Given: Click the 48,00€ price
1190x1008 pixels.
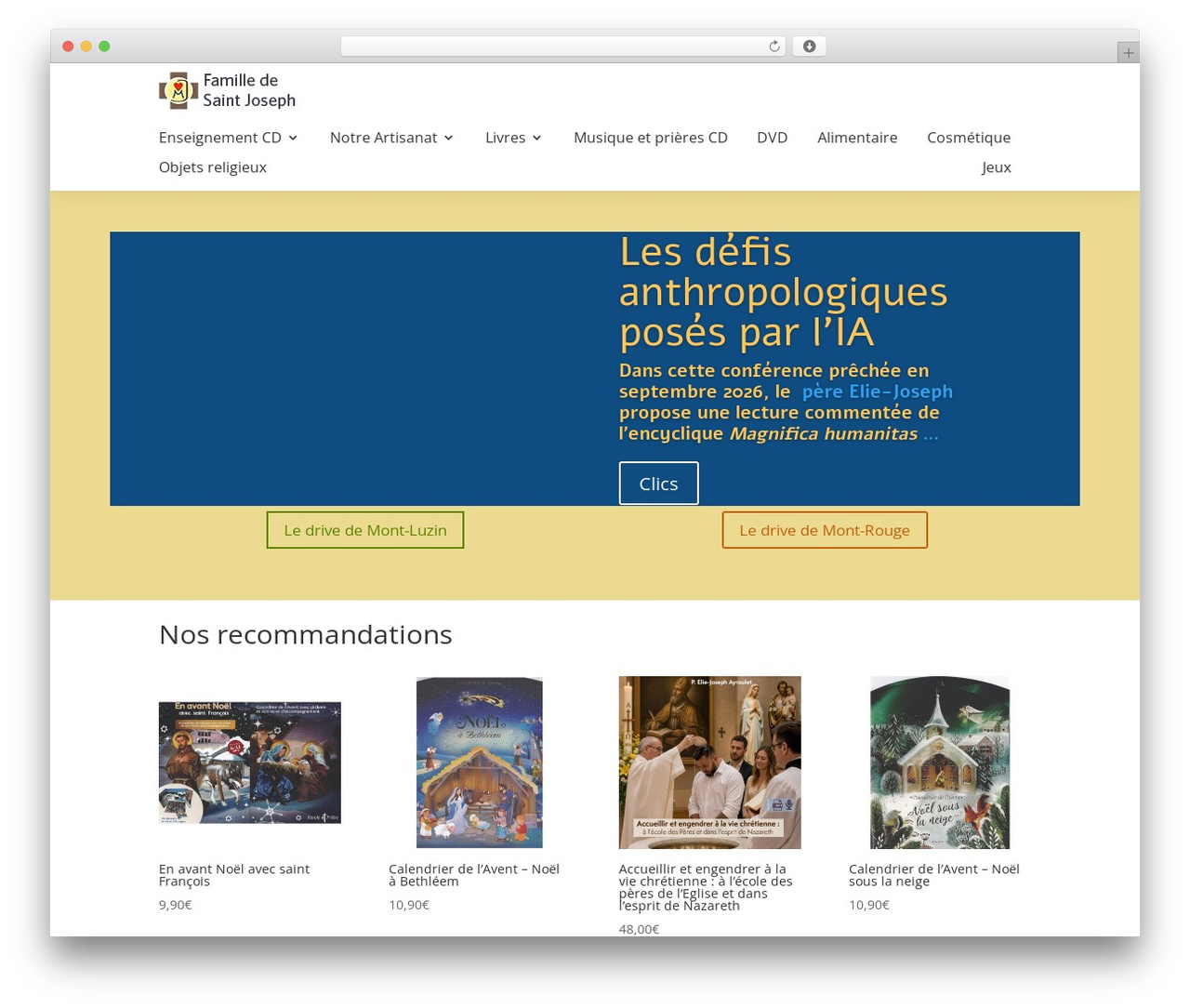Looking at the screenshot, I should coord(640,929).
